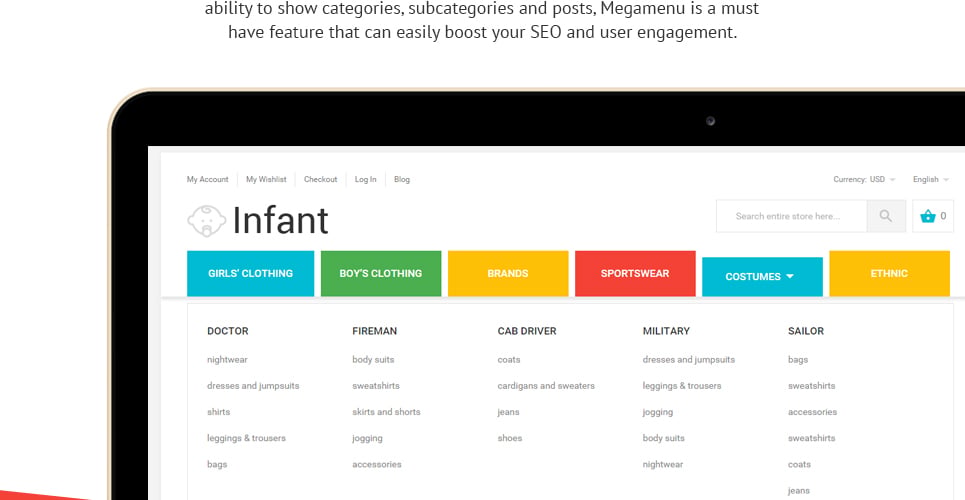965x500 pixels.
Task: Open bags under Doctor
Action: tap(217, 464)
